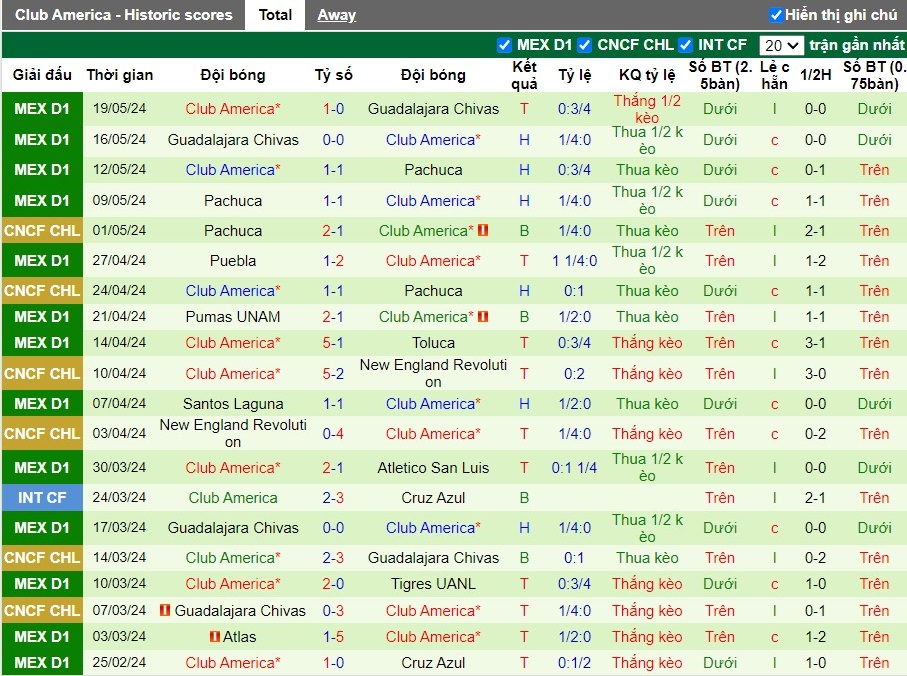Click the 3-1 half-time score for Toluca match
The height and width of the screenshot is (676, 907).
pos(815,342)
